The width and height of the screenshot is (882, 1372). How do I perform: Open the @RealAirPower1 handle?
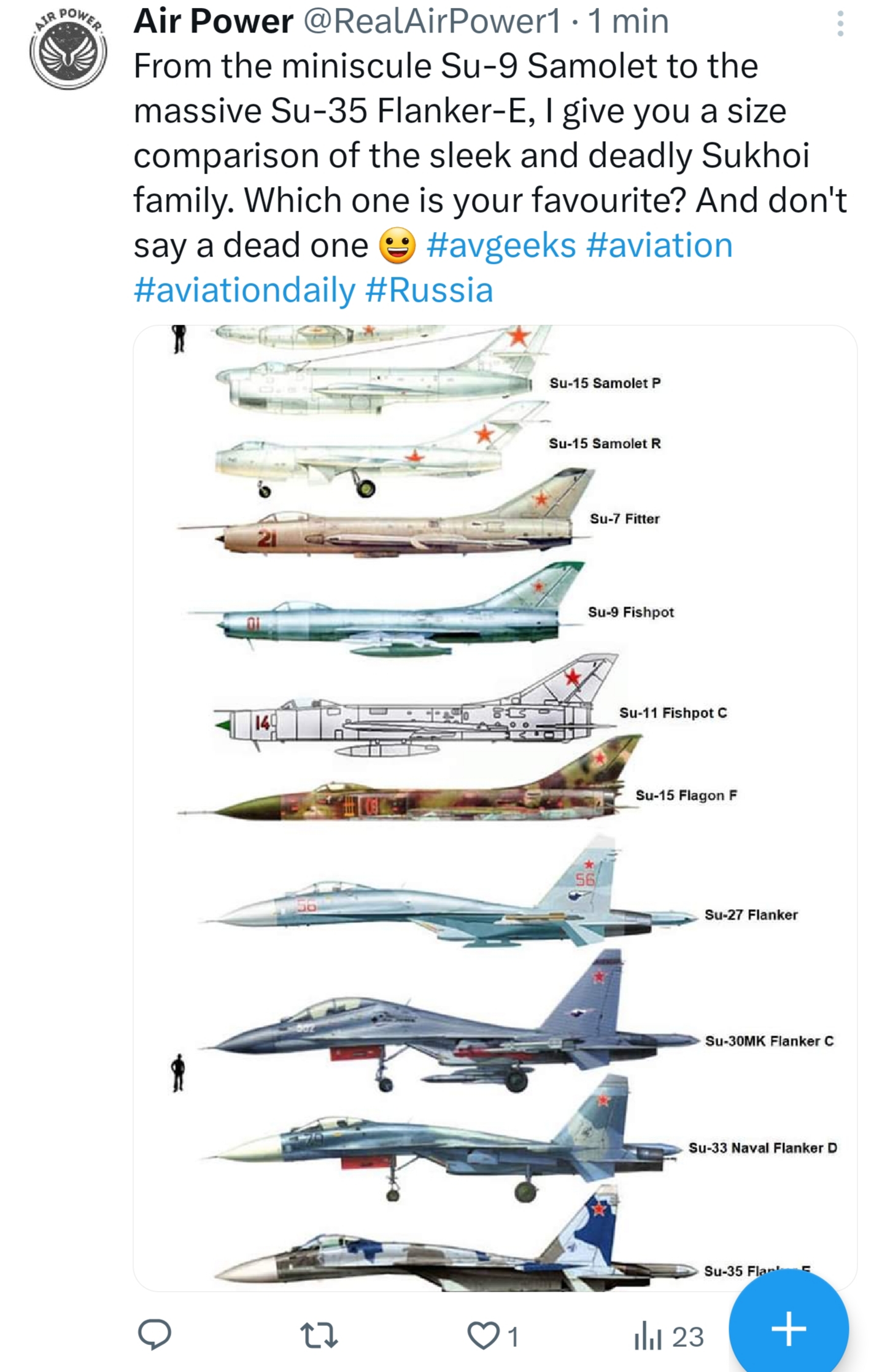click(x=433, y=21)
